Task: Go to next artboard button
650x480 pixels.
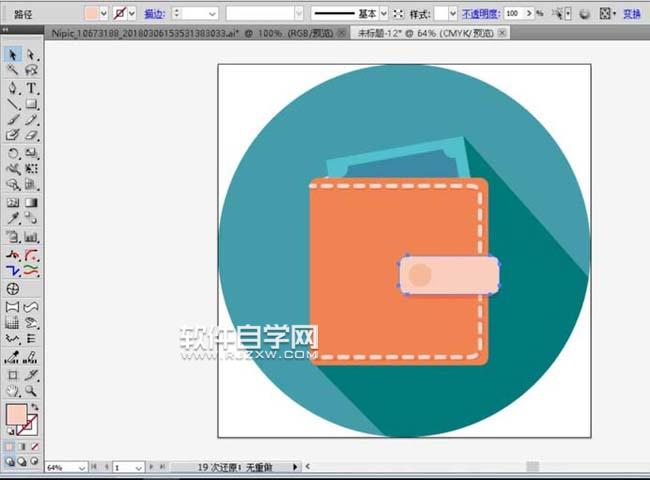Action: pyautogui.click(x=151, y=467)
